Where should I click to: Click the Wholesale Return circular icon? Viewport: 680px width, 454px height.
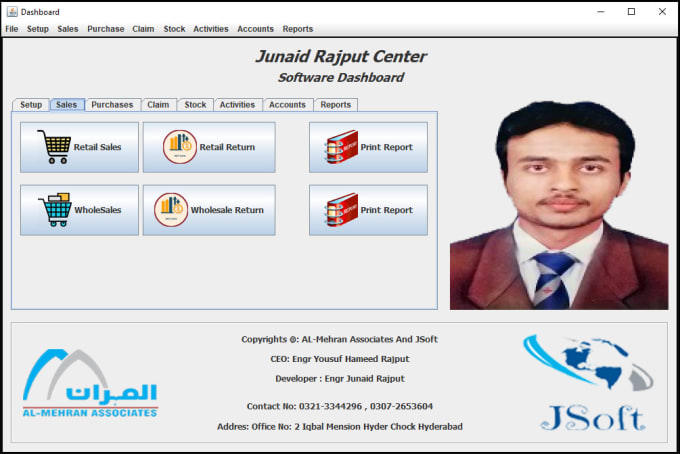[171, 210]
